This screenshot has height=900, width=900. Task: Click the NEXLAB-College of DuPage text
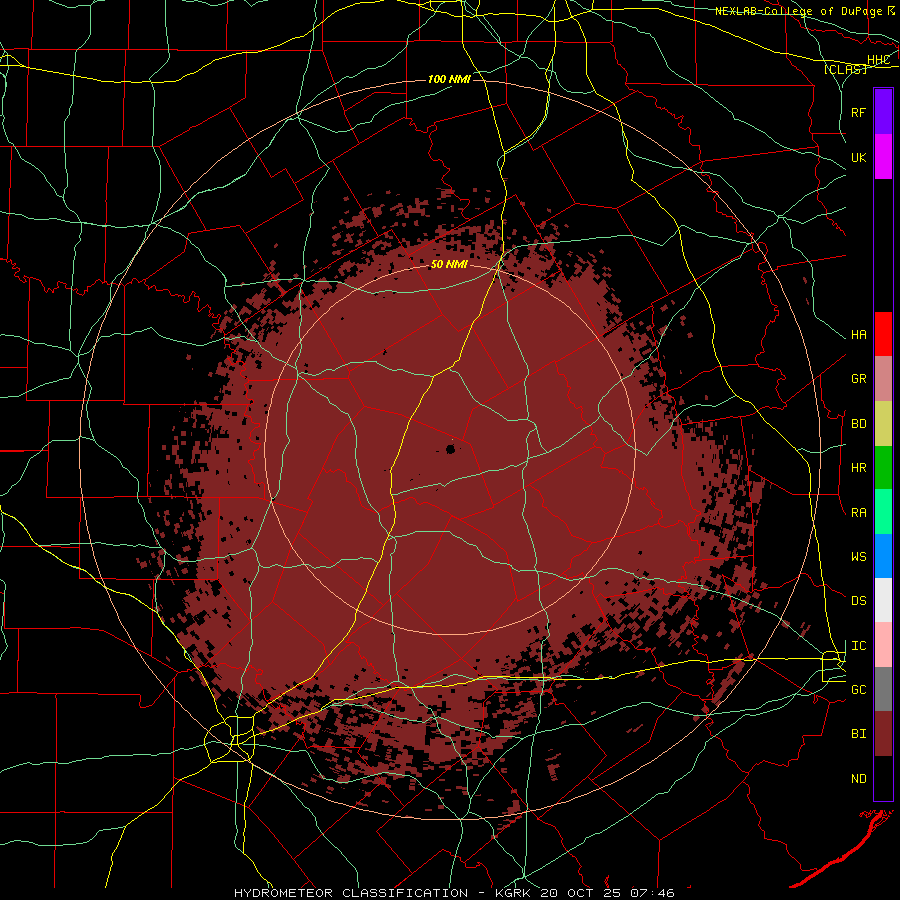tap(800, 11)
